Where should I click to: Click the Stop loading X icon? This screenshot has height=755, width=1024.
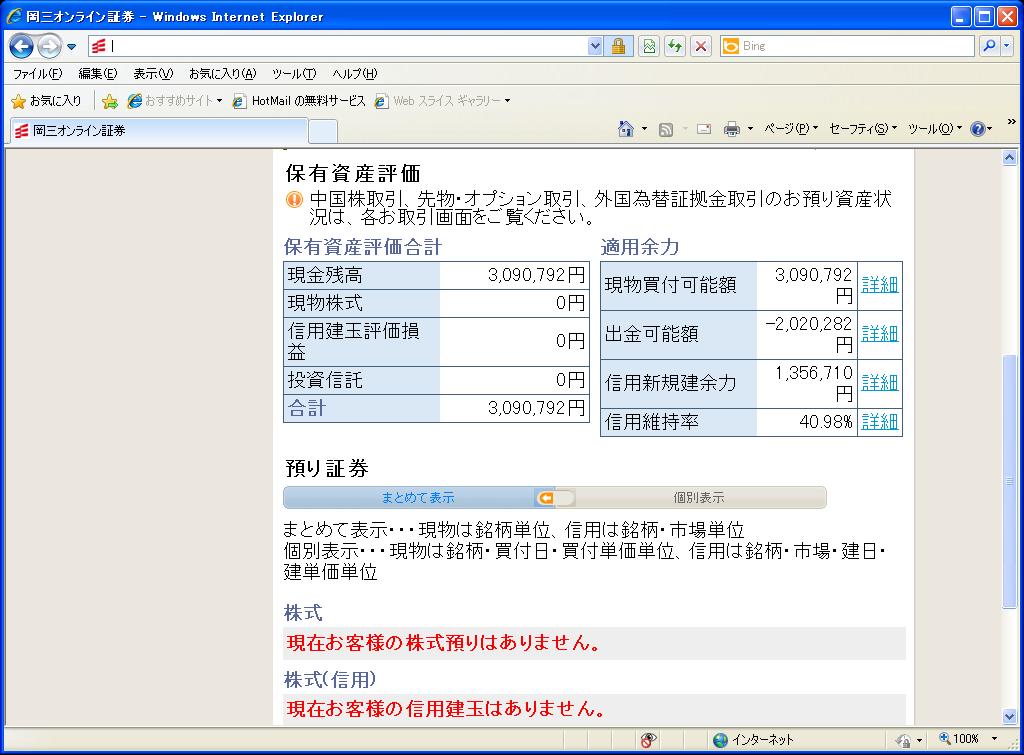tap(701, 46)
